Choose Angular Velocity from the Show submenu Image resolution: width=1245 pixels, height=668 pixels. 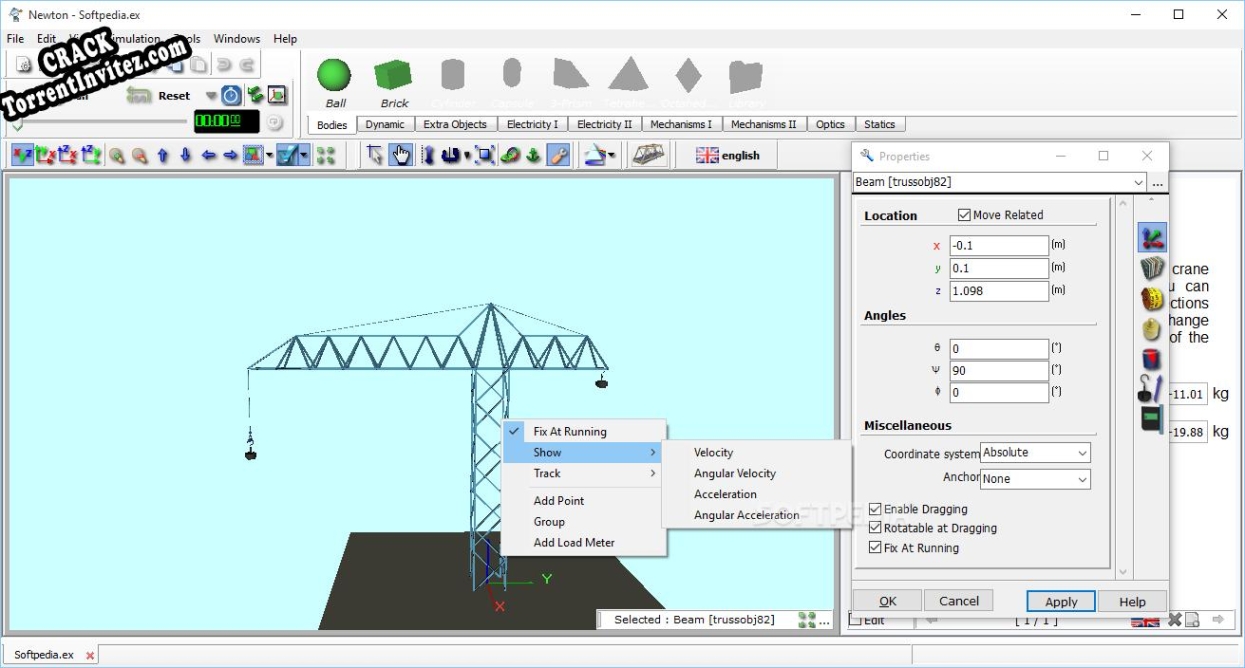735,474
